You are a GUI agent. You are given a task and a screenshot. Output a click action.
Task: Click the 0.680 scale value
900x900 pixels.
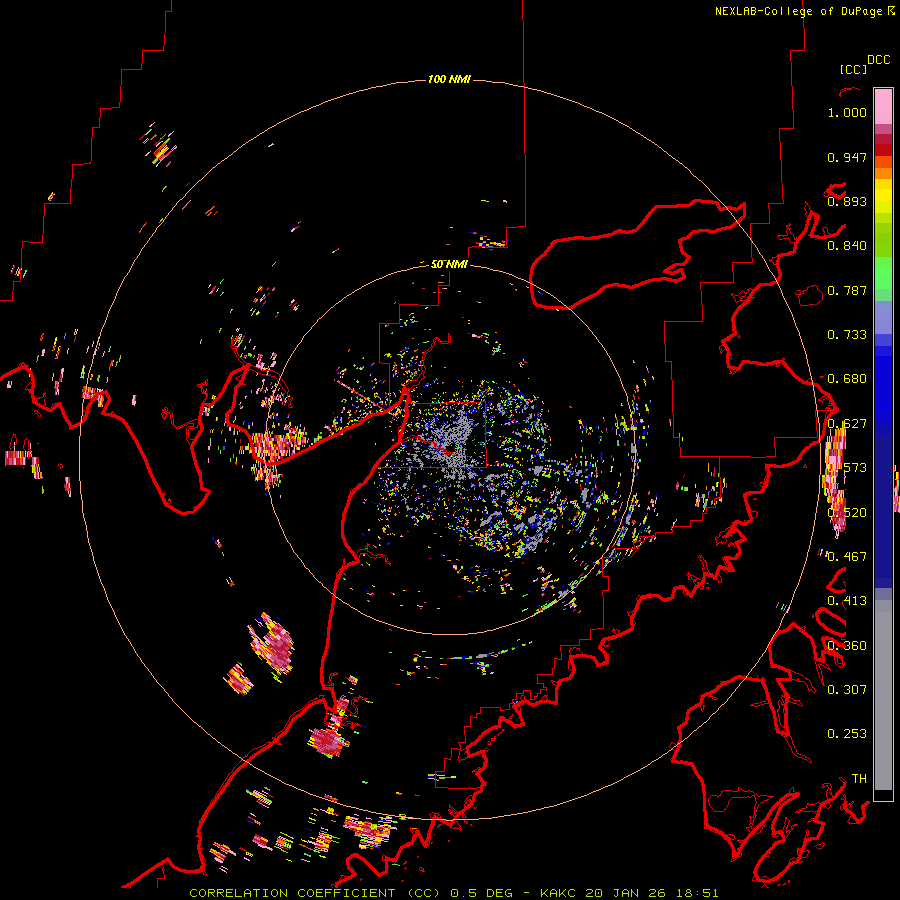pos(847,379)
